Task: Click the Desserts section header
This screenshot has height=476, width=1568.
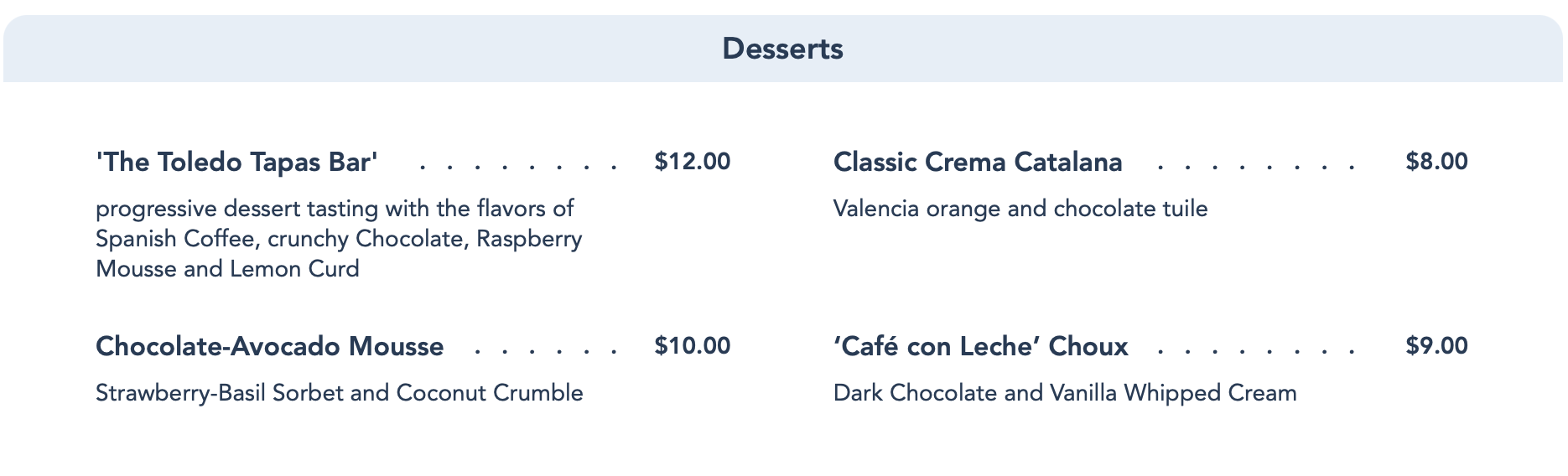Action: click(783, 49)
